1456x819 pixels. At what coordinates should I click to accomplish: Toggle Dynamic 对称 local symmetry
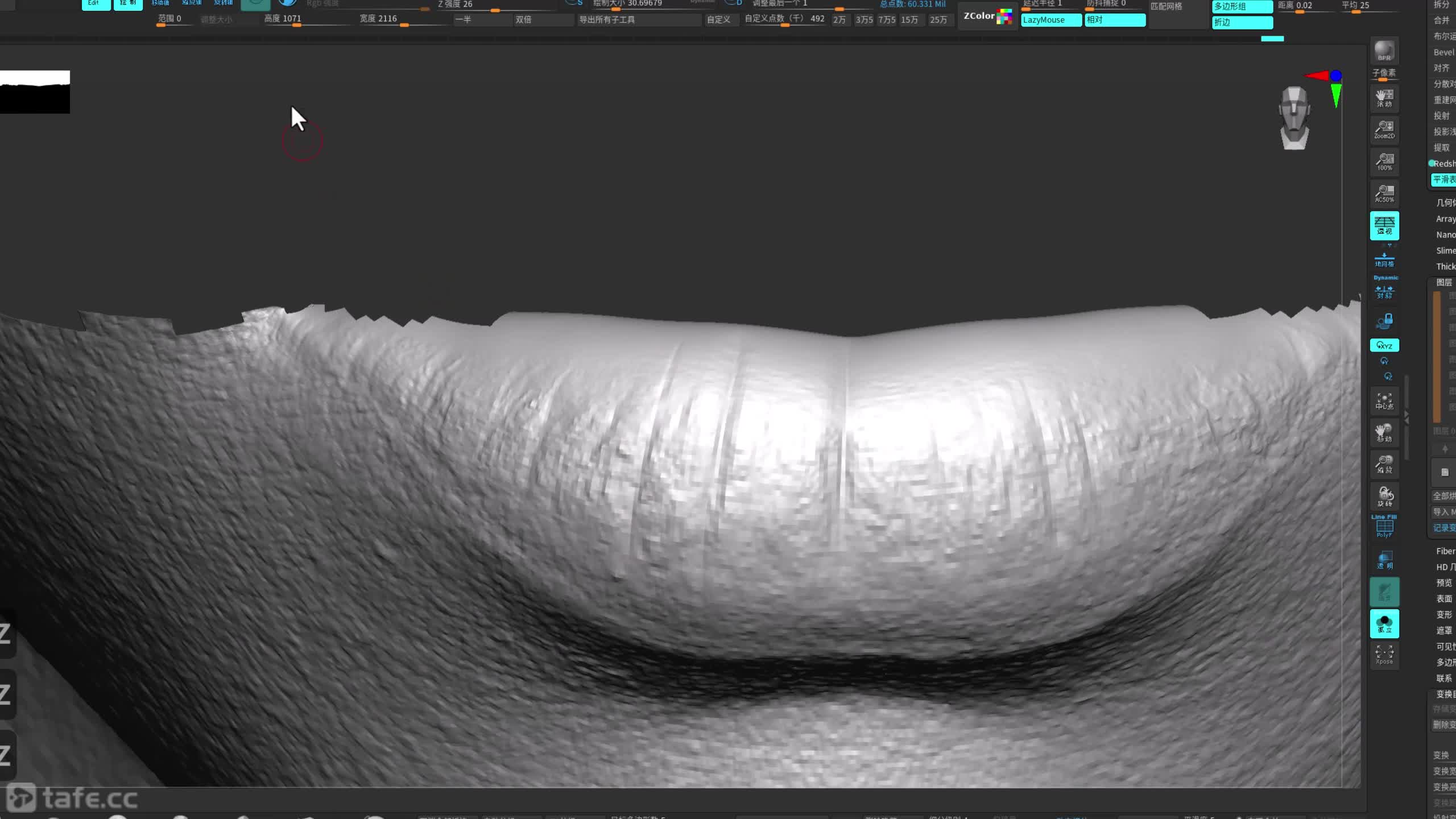(x=1385, y=288)
